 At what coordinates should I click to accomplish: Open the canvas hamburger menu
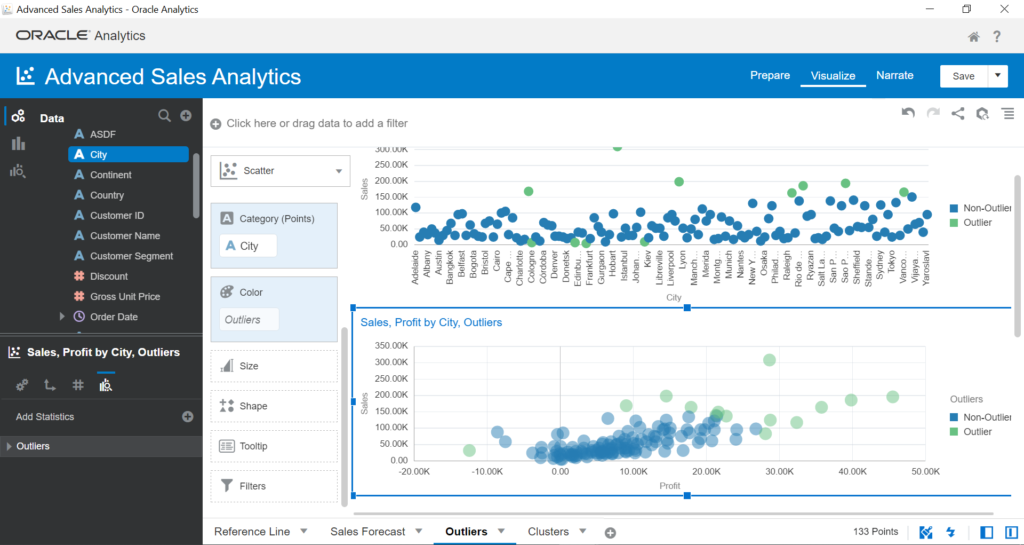pyautogui.click(x=1008, y=114)
